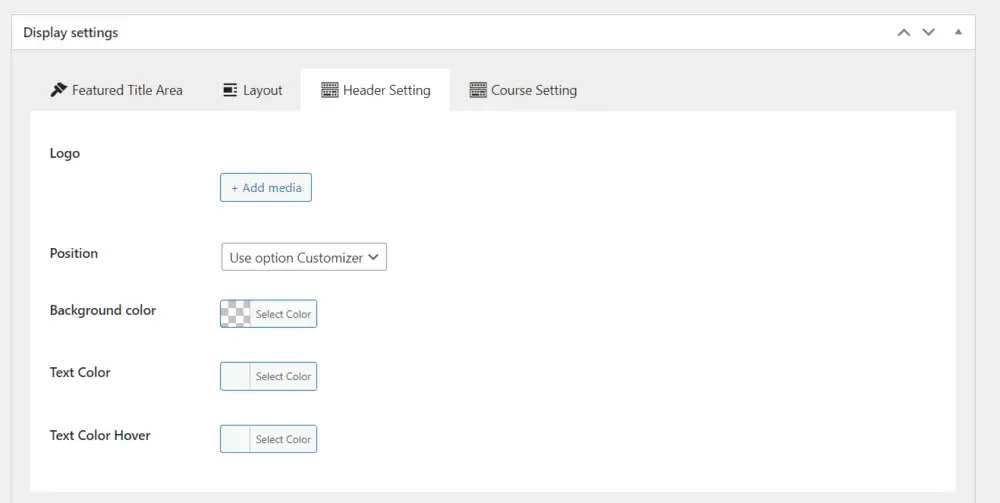Click the Background color label

[x=103, y=310]
